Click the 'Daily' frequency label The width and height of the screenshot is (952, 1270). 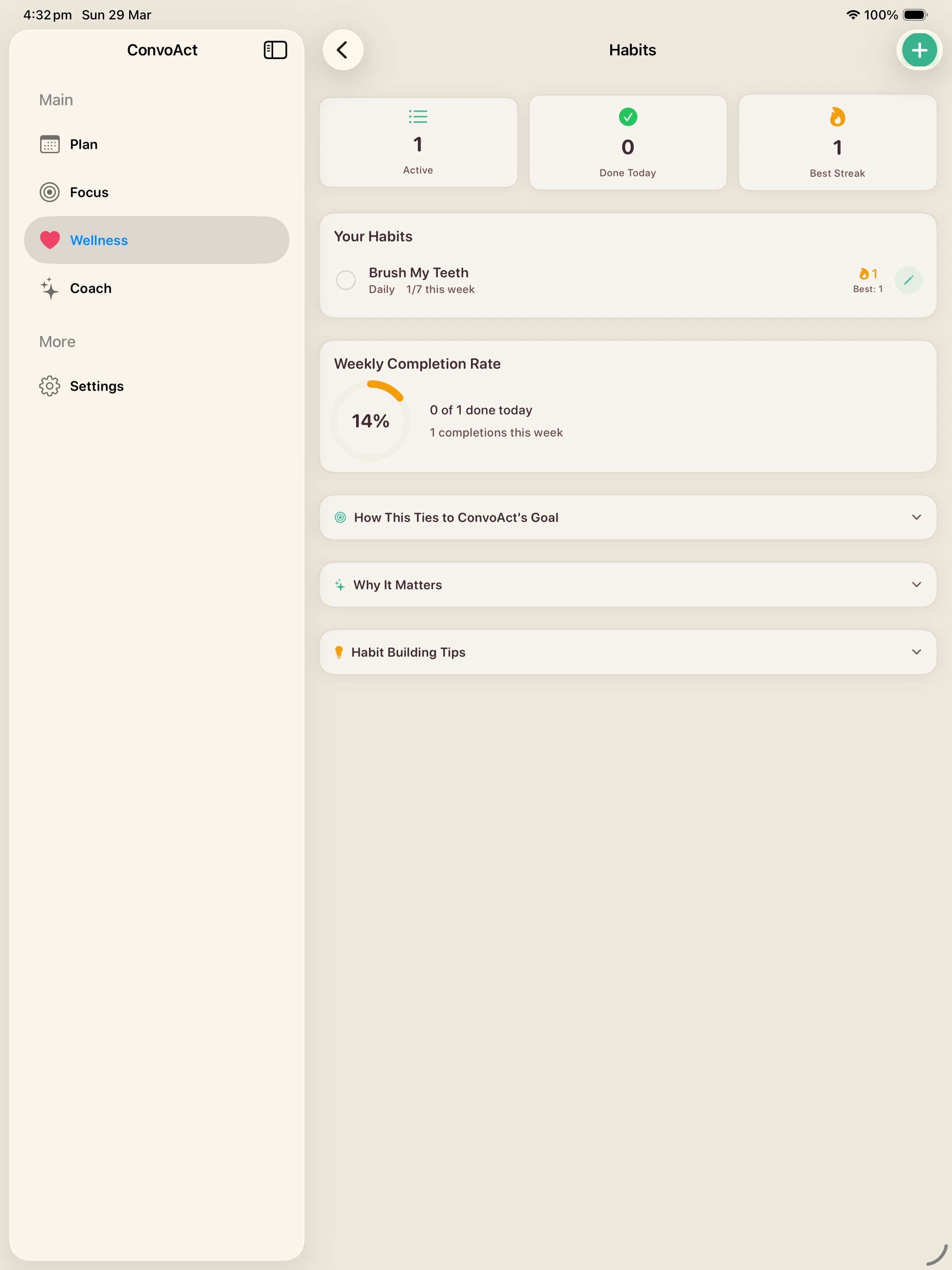pyautogui.click(x=381, y=289)
